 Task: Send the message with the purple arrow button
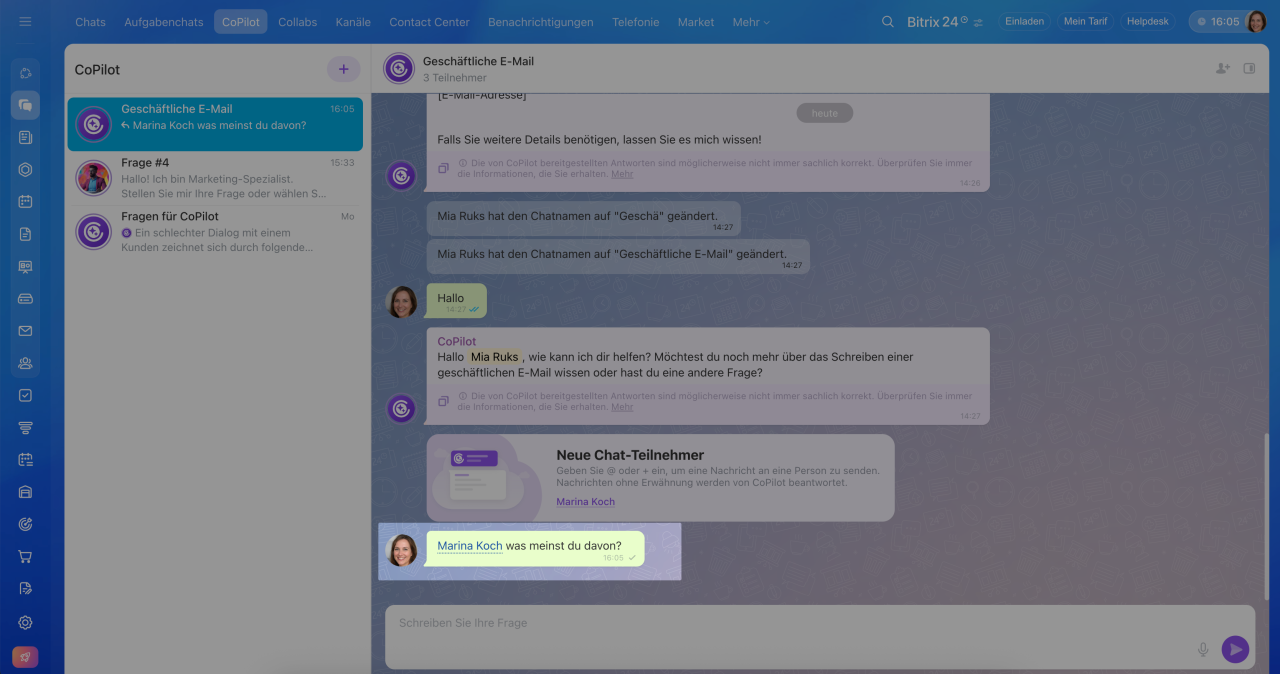(1235, 650)
